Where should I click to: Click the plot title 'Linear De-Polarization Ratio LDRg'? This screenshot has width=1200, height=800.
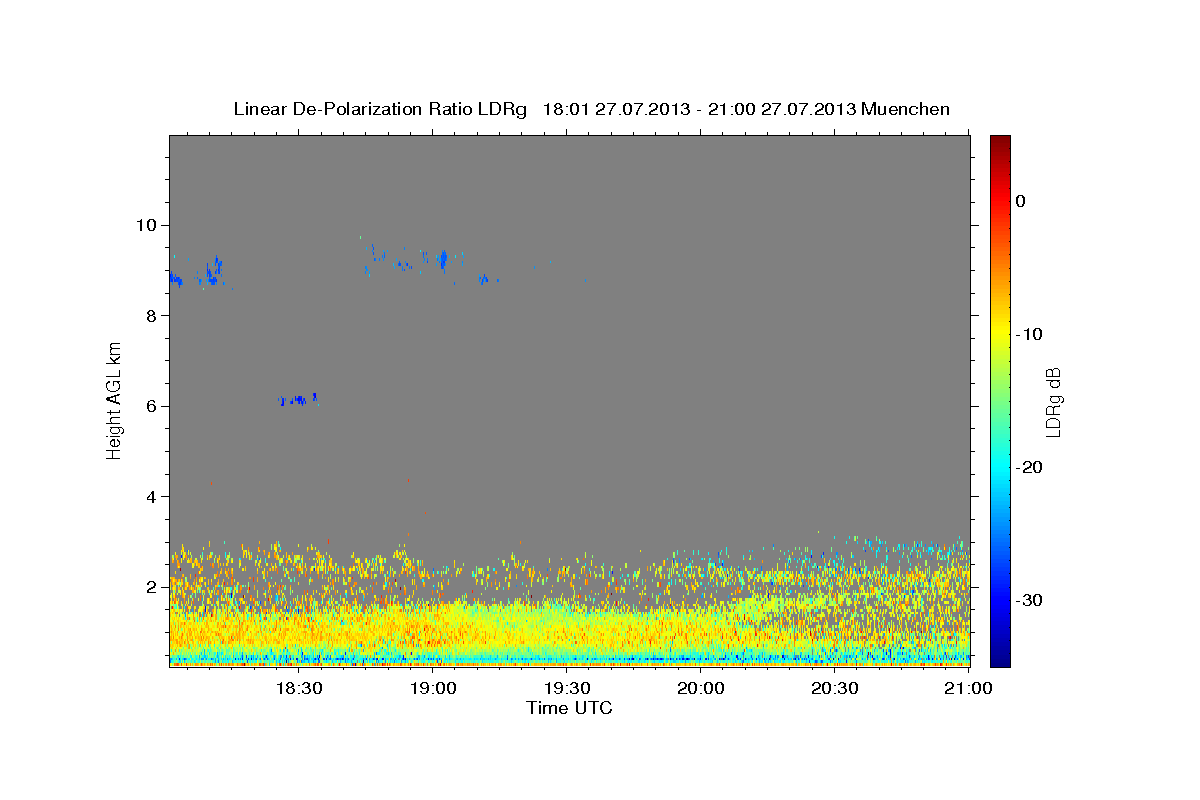click(x=379, y=109)
